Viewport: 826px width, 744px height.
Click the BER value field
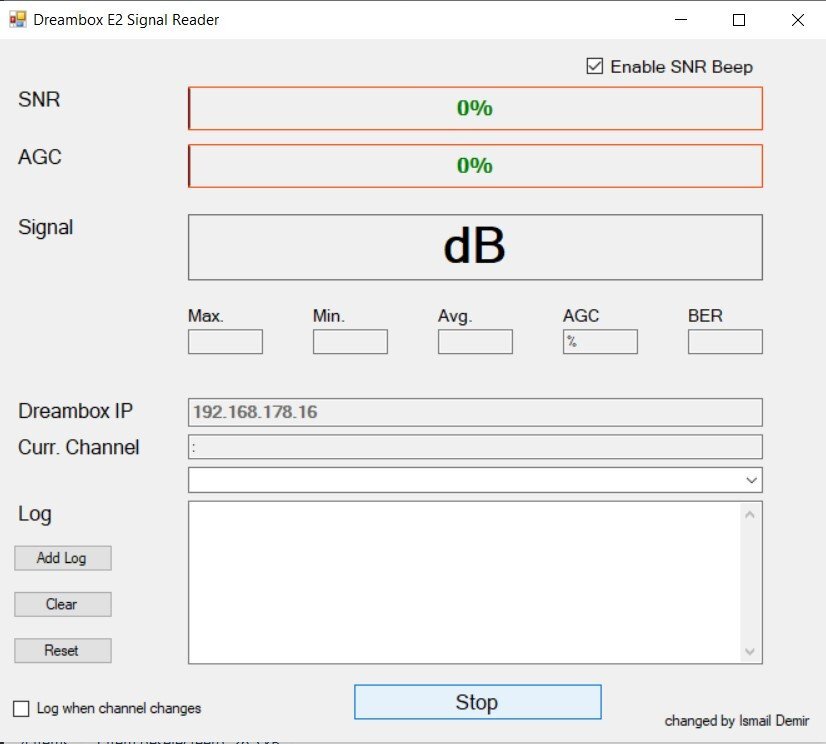(x=725, y=342)
